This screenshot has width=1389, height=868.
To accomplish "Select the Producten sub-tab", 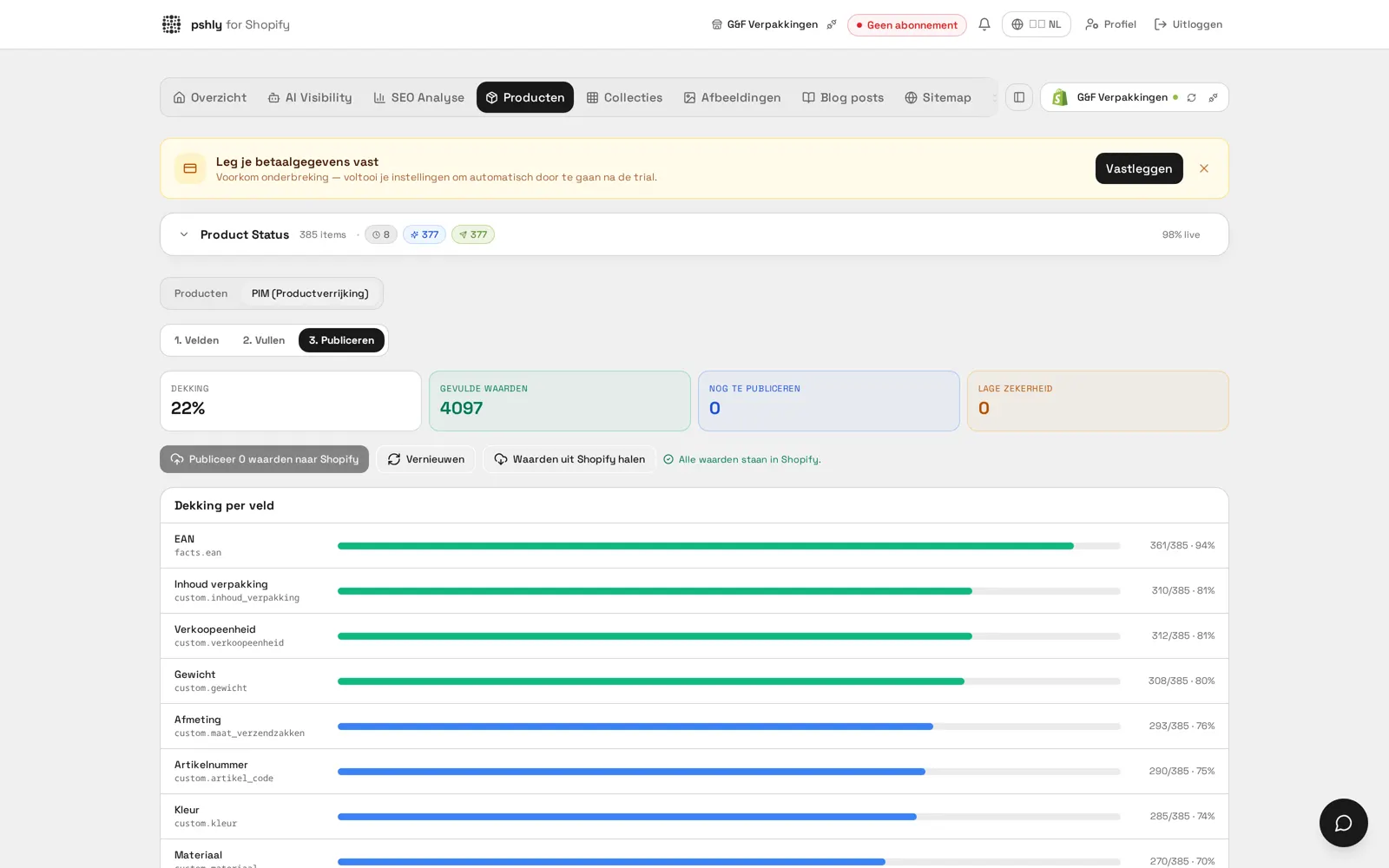I will pyautogui.click(x=201, y=293).
